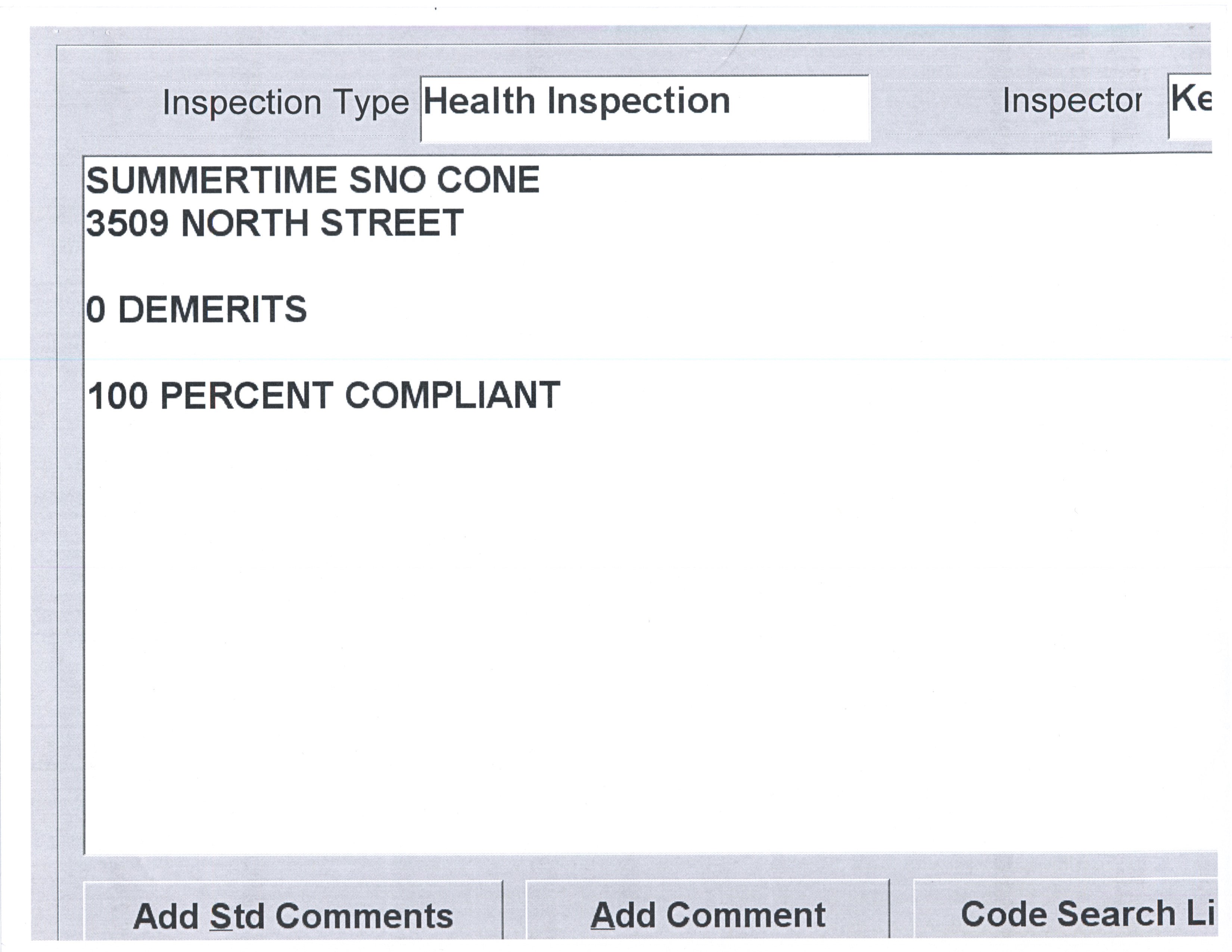The width and height of the screenshot is (1232, 952).
Task: Click the SUMMERTIME SNO CONE text line
Action: (x=313, y=180)
